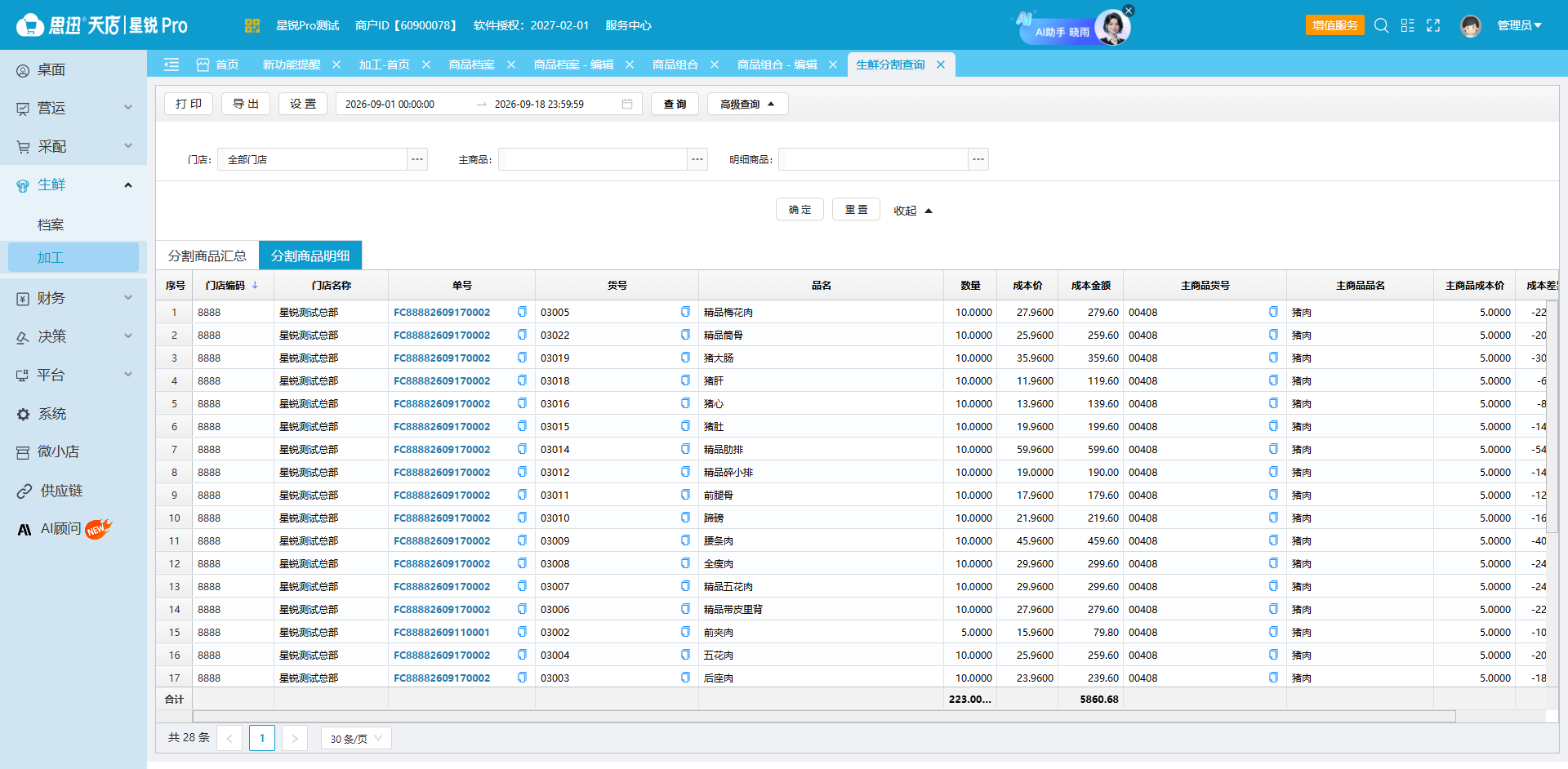1568x769 pixels.
Task: Close the 生鲜分割查询 tab
Action: [941, 64]
